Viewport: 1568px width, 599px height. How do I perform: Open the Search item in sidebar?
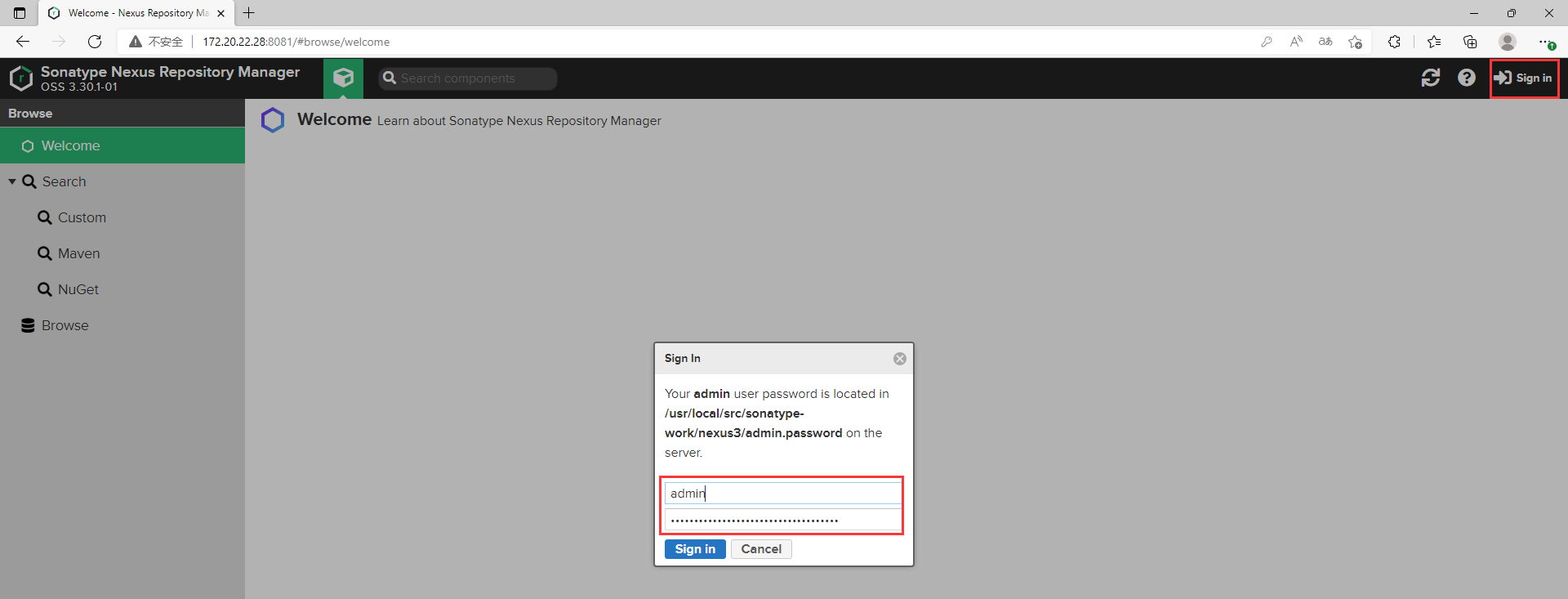(64, 181)
